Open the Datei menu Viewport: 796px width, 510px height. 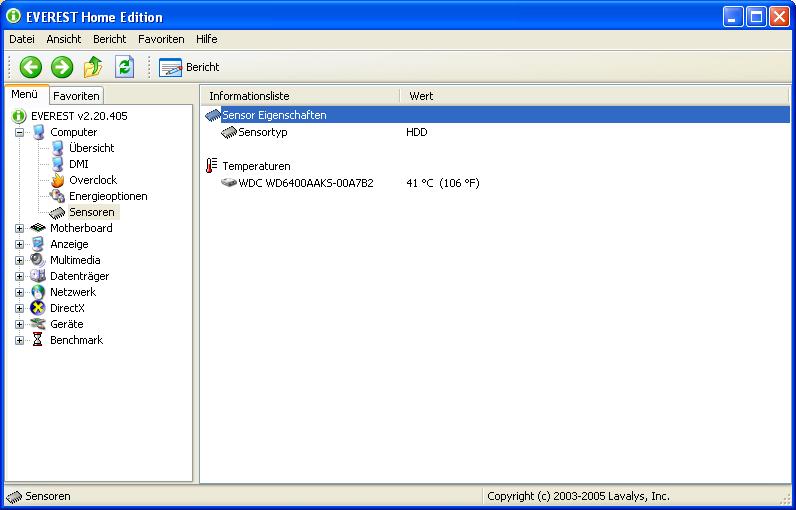pyautogui.click(x=22, y=39)
